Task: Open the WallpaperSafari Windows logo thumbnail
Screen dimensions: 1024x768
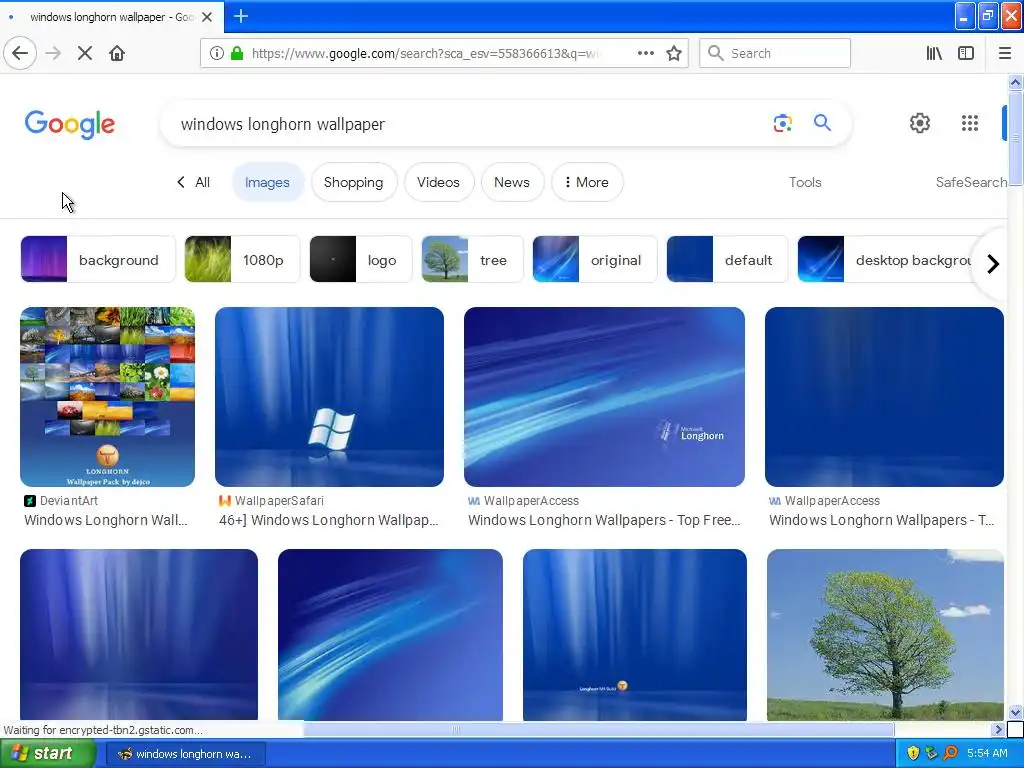Action: coord(329,396)
